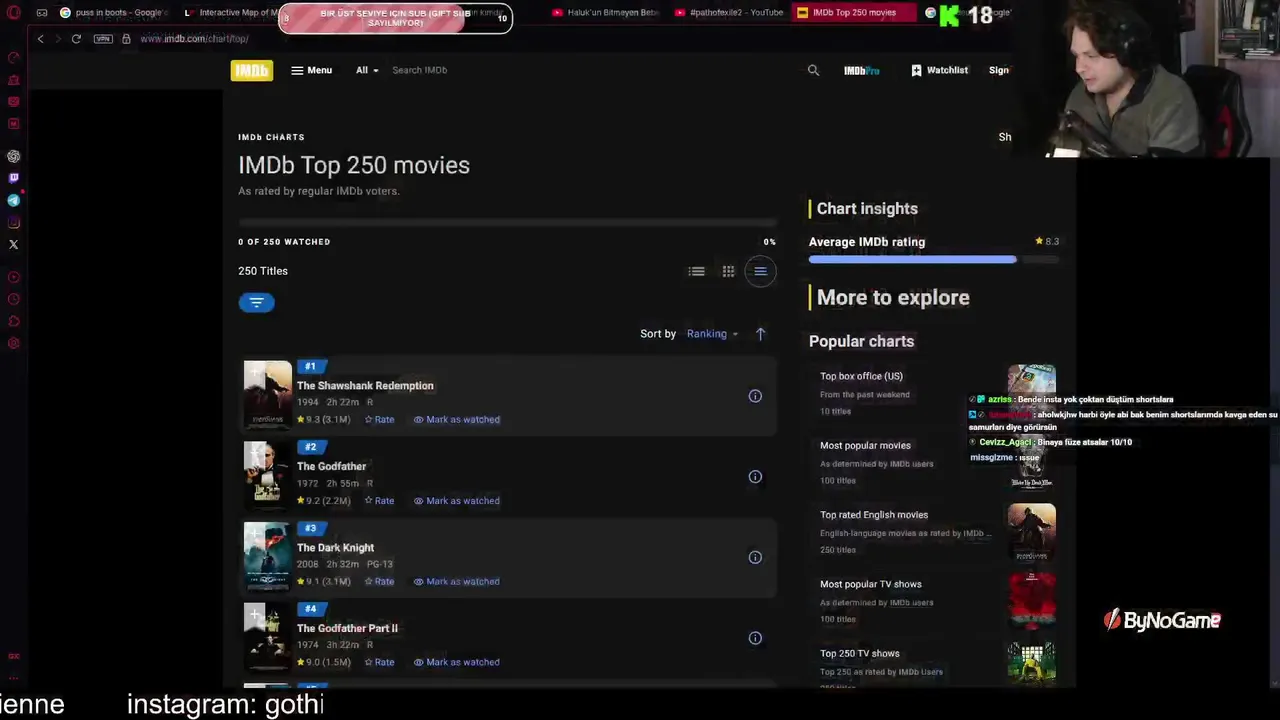
Task: Show info for The Godfather
Action: click(755, 477)
